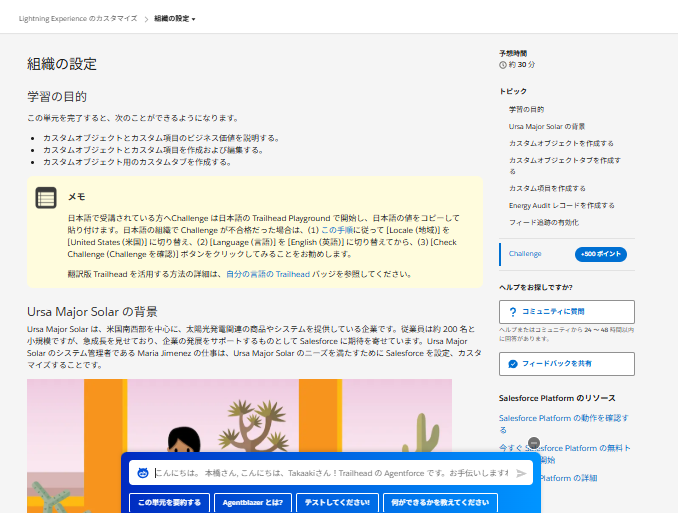Click the clock icon next to 約 30 分
The image size is (678, 513).
pos(503,65)
